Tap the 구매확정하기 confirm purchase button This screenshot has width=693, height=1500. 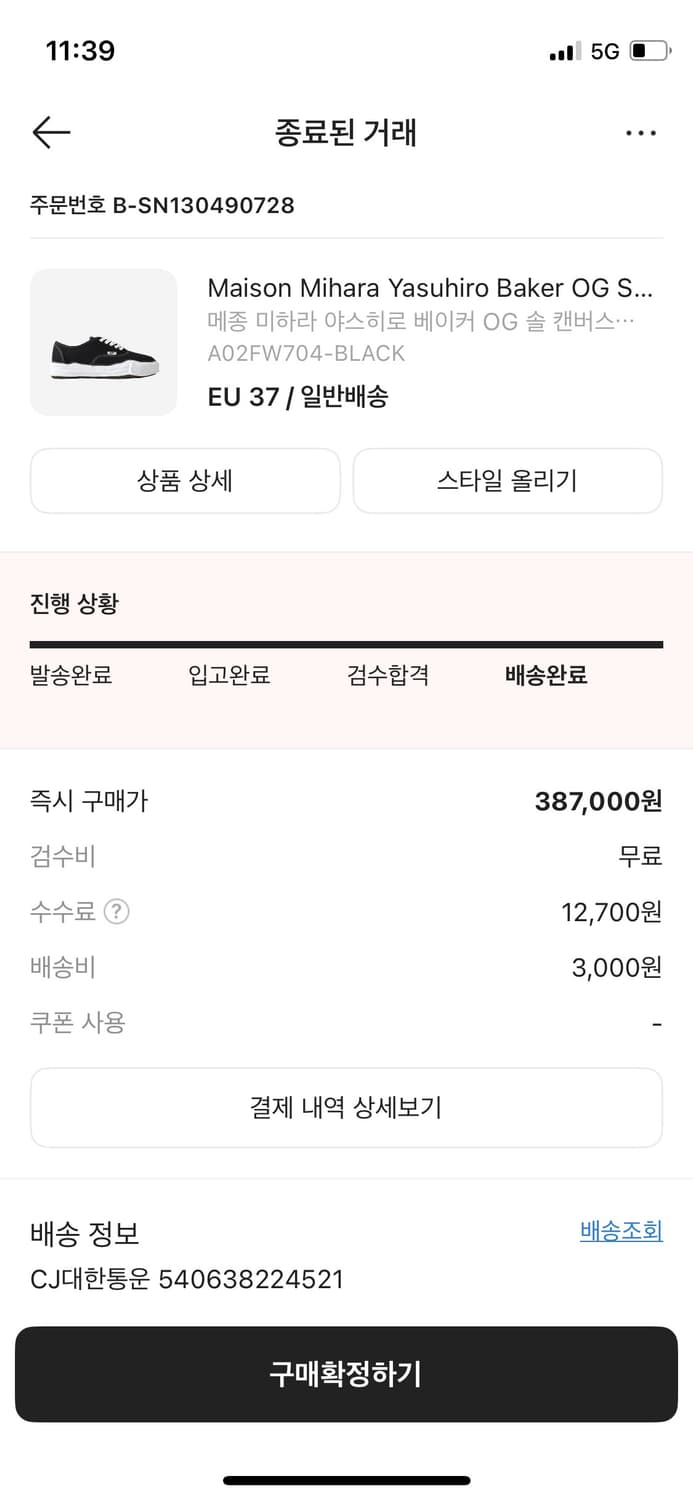point(346,1374)
